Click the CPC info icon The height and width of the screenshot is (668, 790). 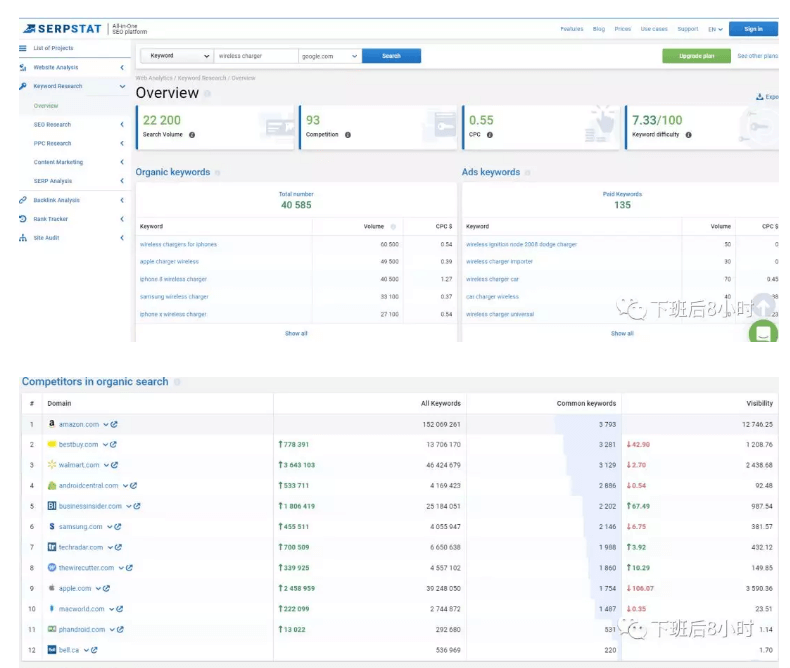[486, 134]
